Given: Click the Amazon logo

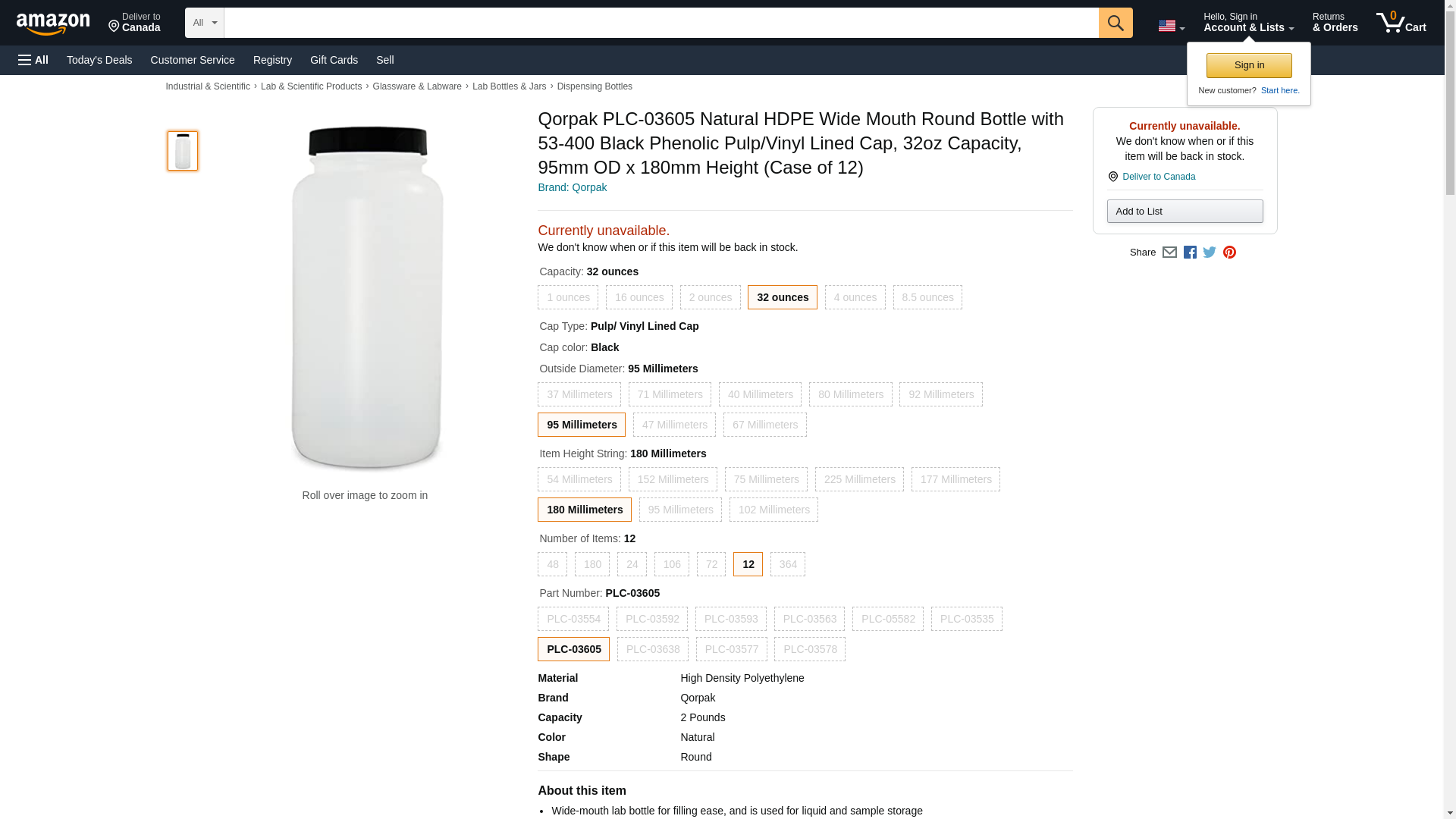Looking at the screenshot, I should (x=53, y=24).
